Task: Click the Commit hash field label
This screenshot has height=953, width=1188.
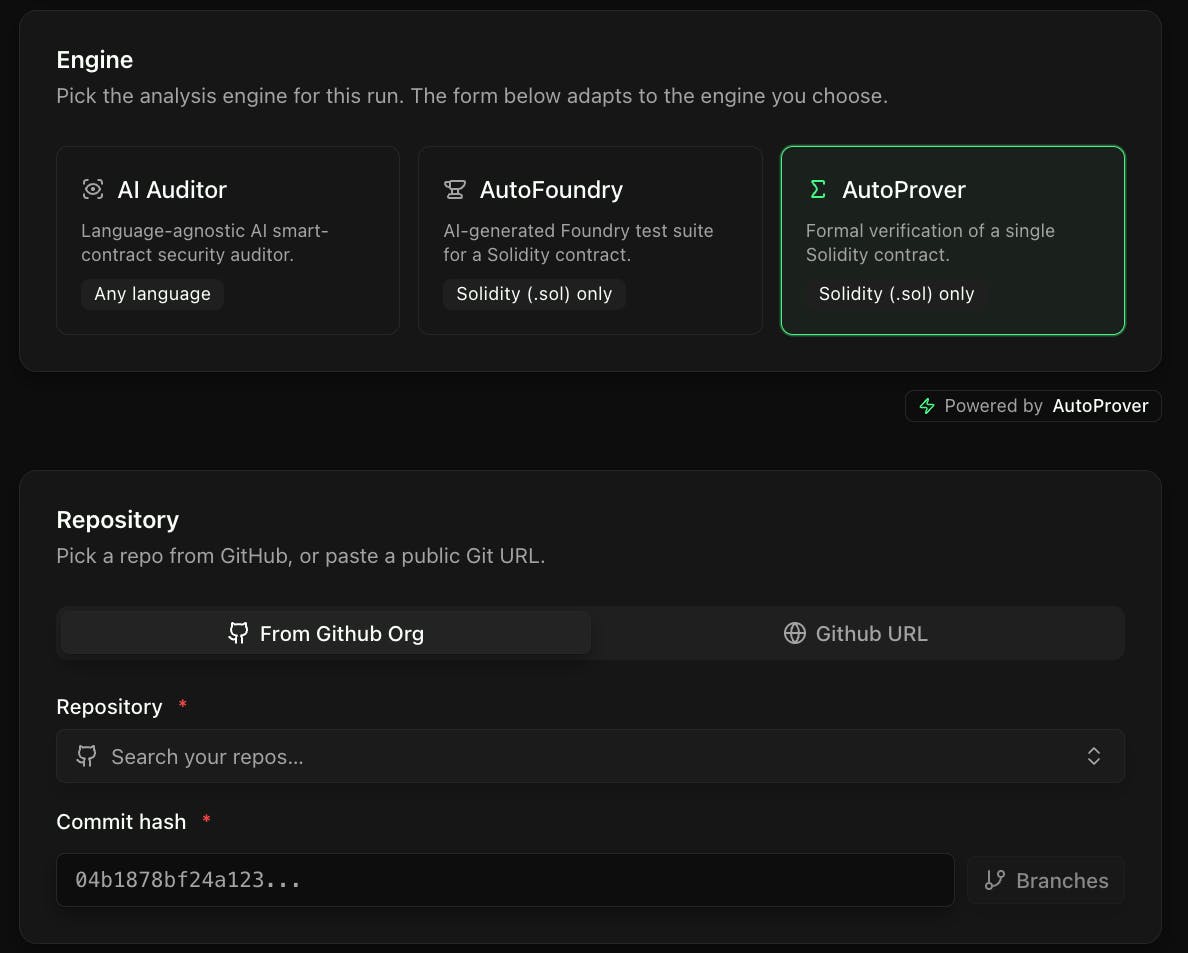Action: pos(121,822)
